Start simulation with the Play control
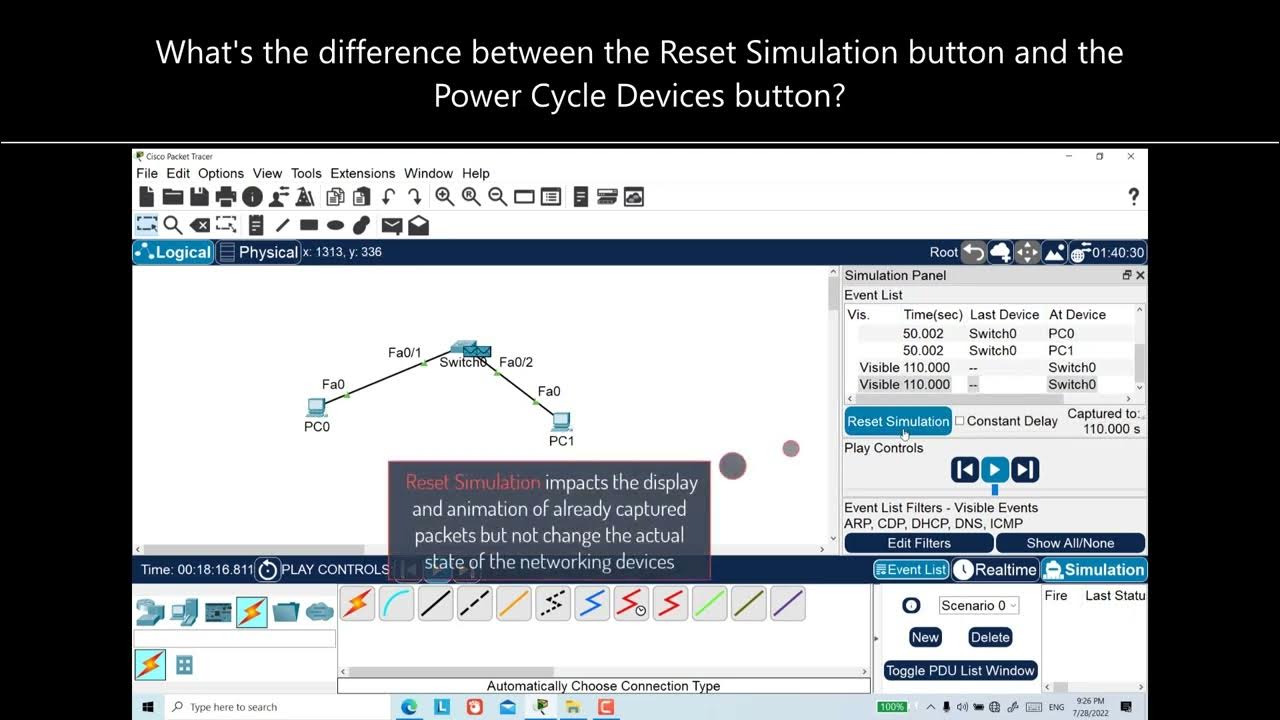This screenshot has width=1280, height=720. [x=994, y=470]
